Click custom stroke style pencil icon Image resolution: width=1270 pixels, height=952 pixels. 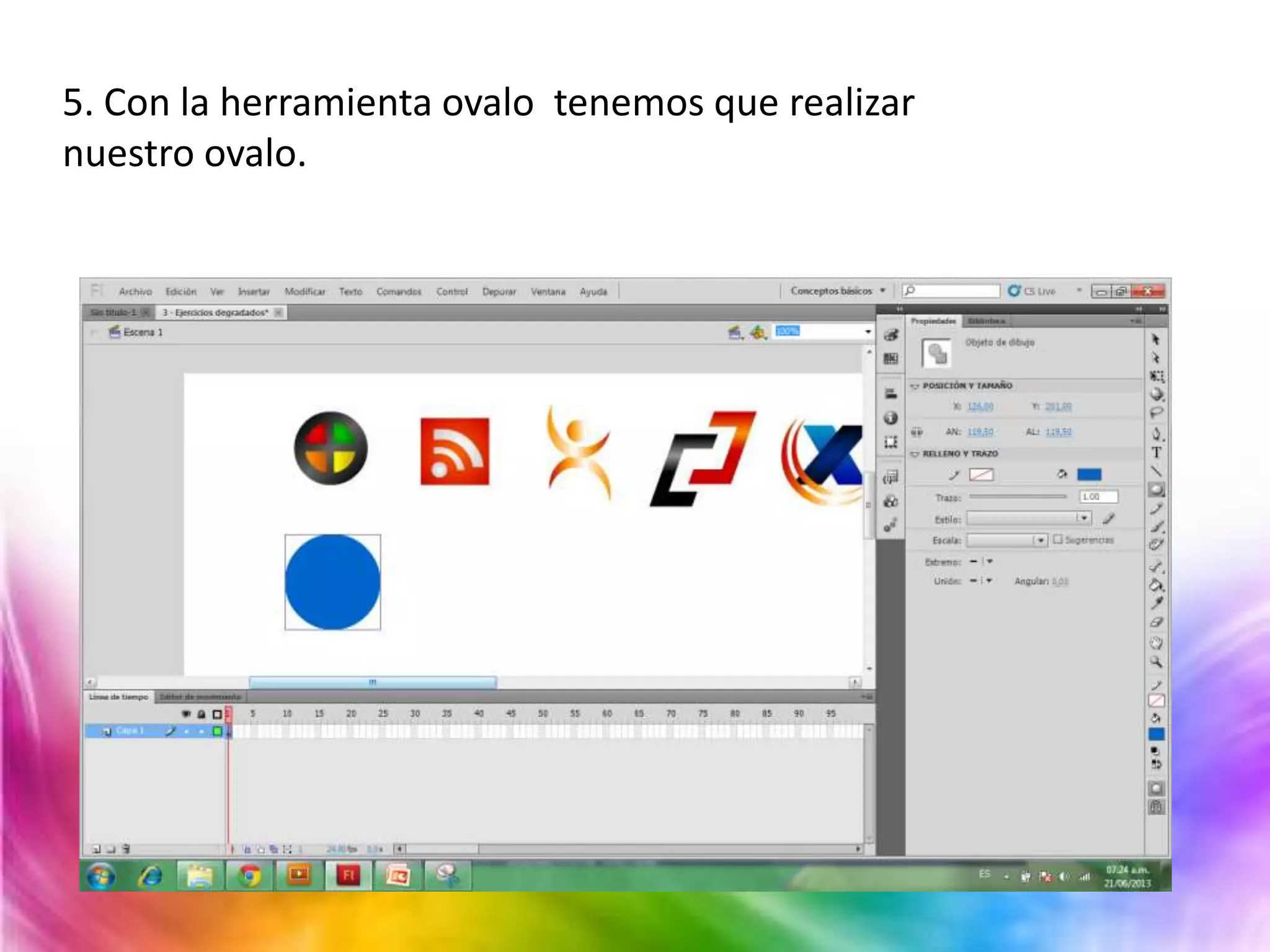1109,518
